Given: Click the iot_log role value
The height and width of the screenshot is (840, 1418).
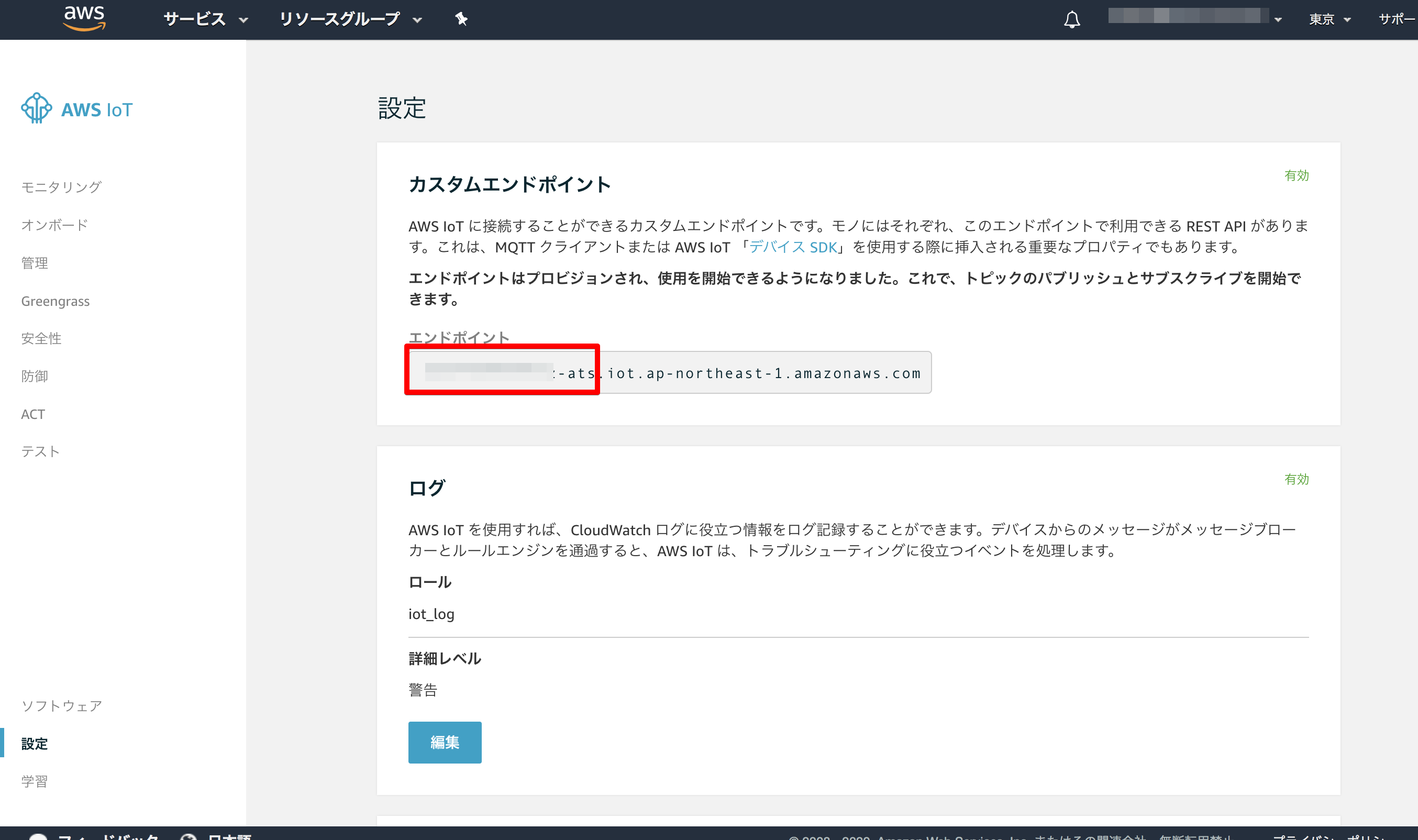Looking at the screenshot, I should pos(431,614).
